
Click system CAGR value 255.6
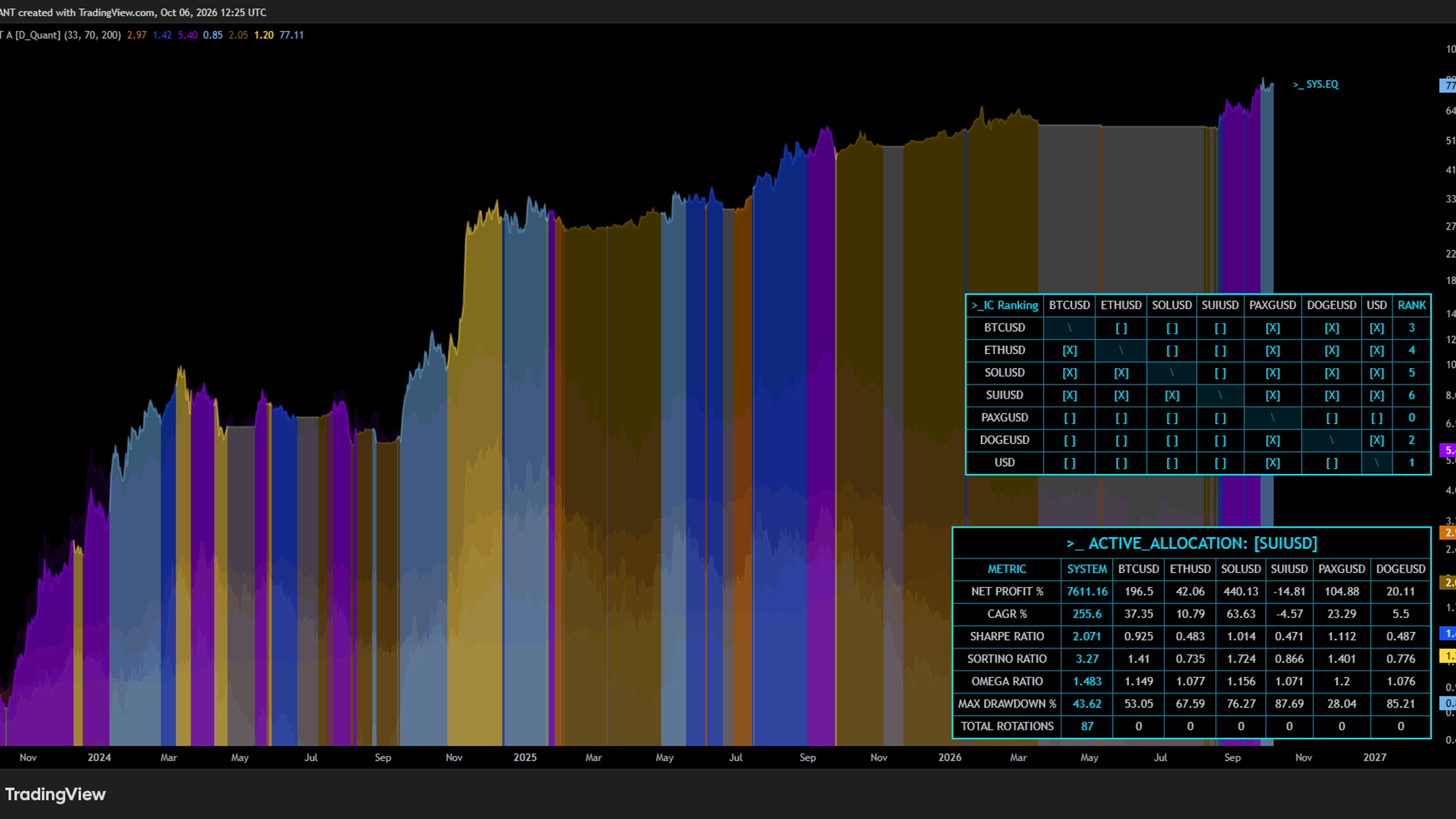[x=1087, y=614]
